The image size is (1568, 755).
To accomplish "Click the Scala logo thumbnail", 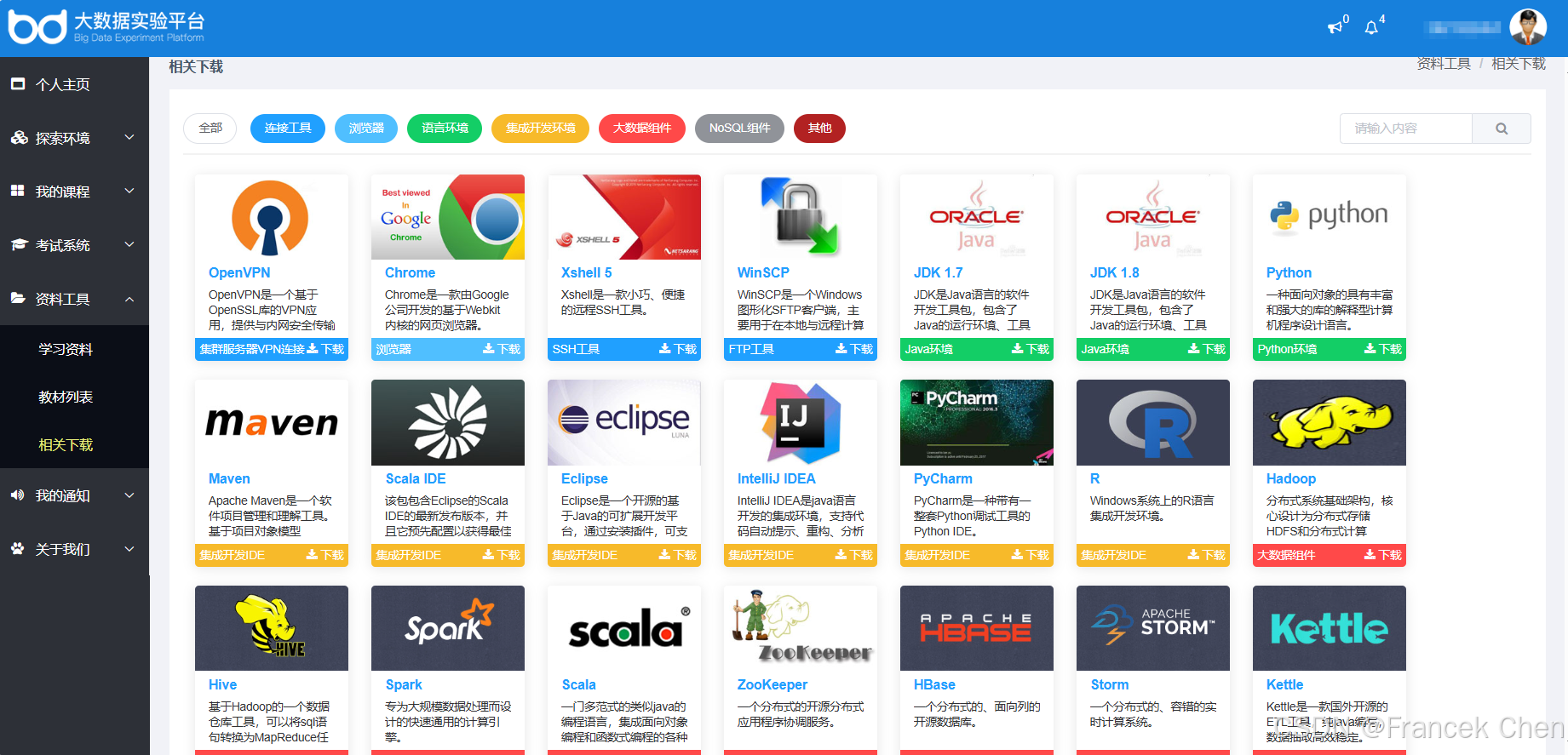I will [x=624, y=628].
